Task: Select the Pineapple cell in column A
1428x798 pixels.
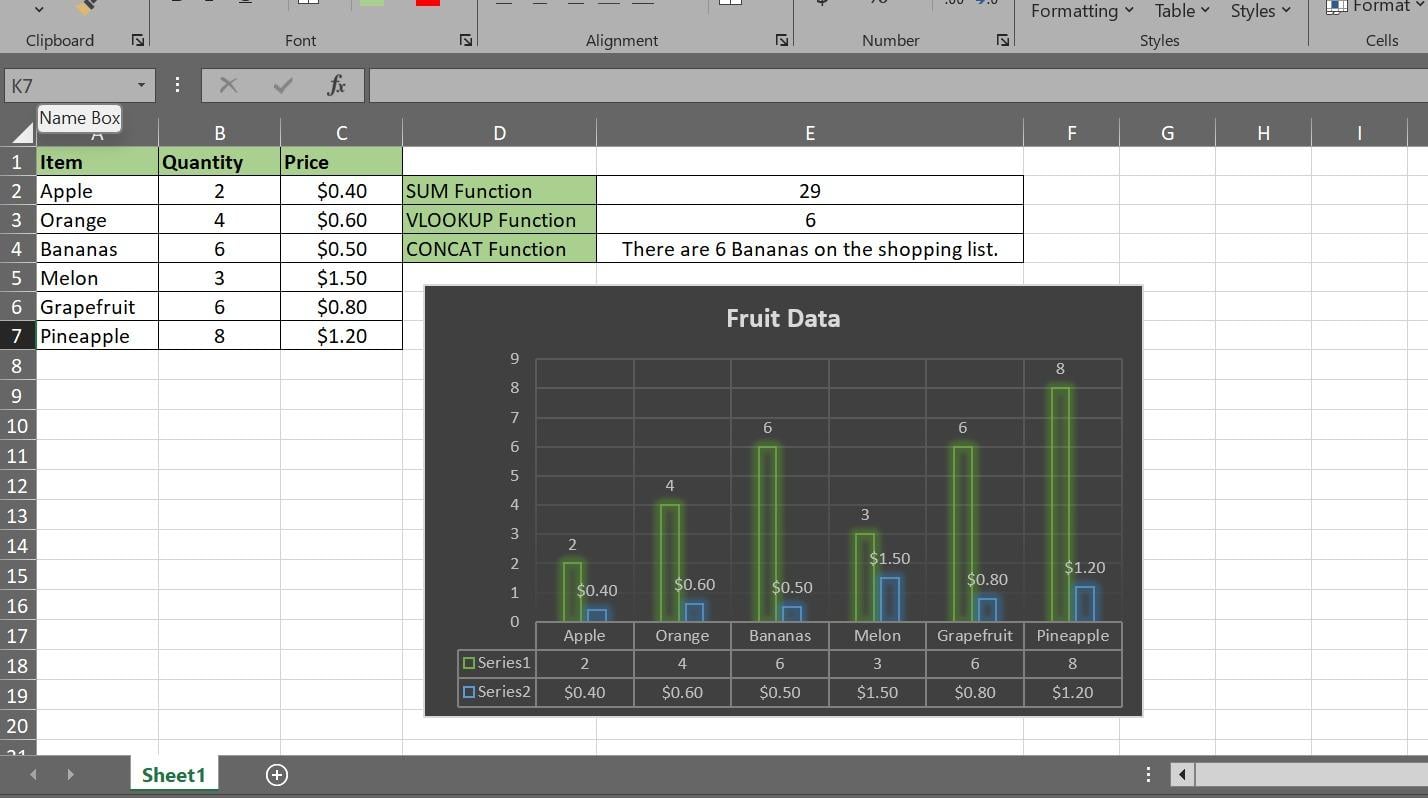Action: tap(97, 336)
